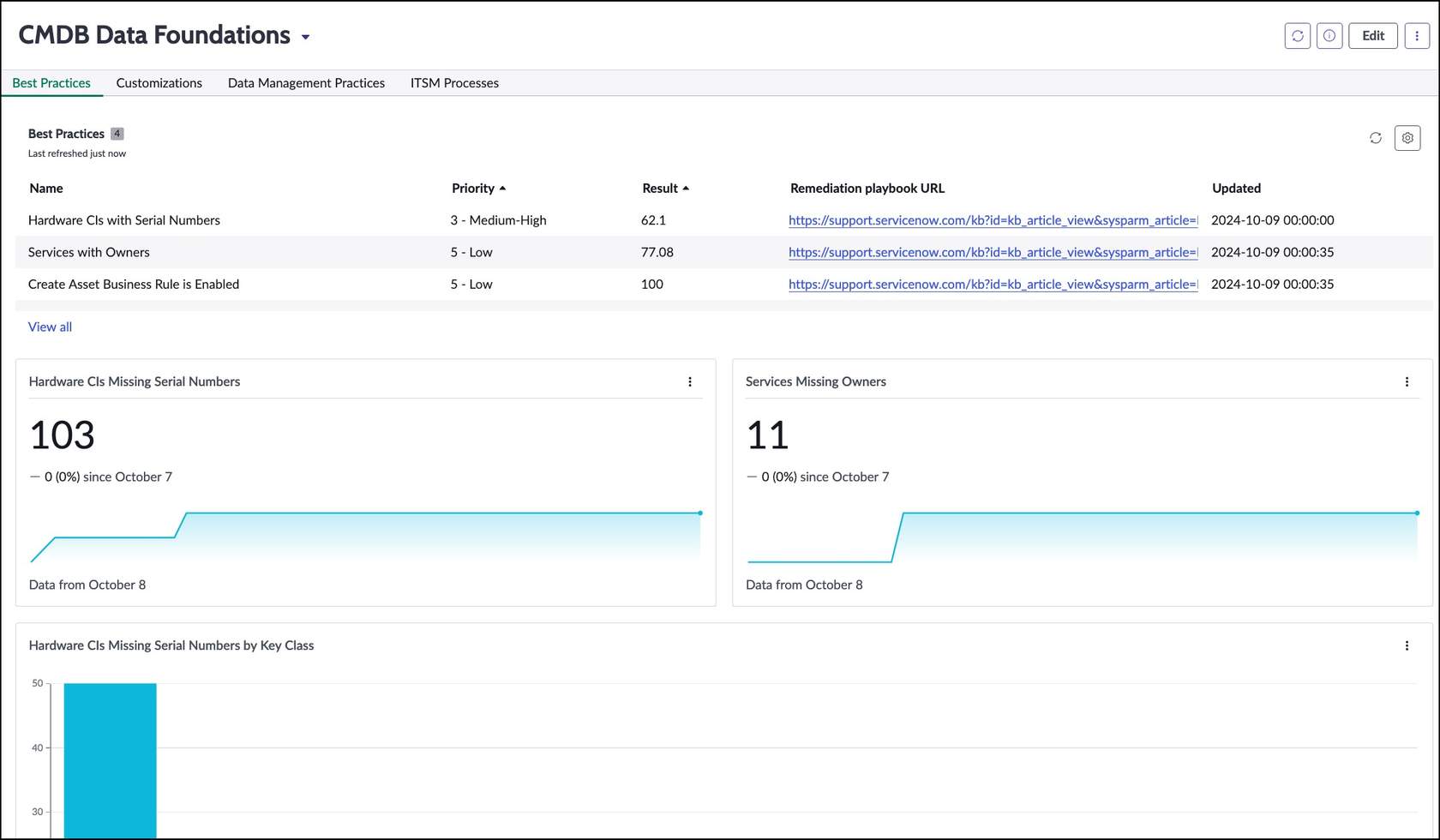This screenshot has width=1440, height=840.
Task: Switch to the Customizations tab
Action: (159, 82)
